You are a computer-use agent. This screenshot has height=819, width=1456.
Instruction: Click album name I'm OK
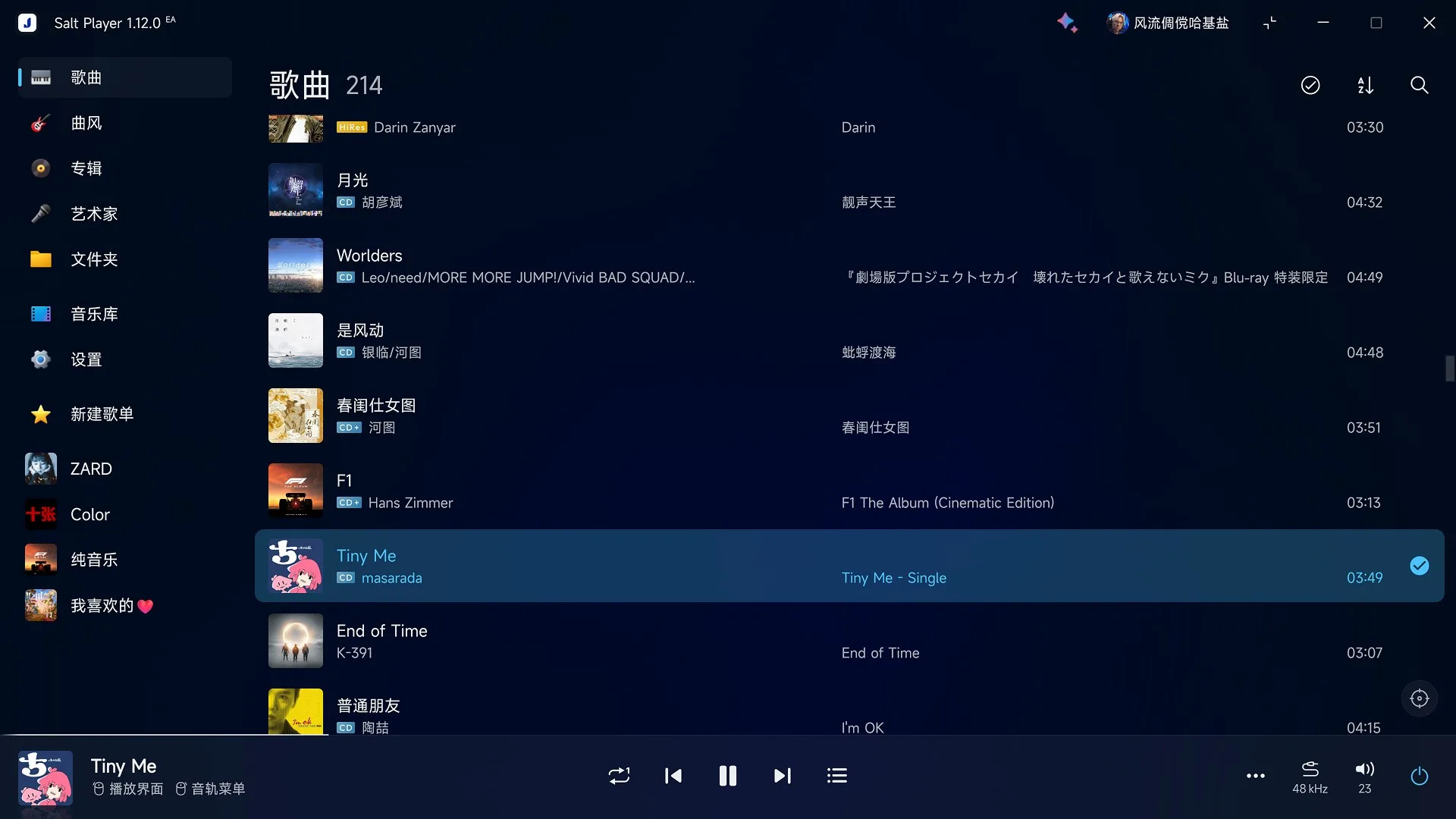coord(862,728)
